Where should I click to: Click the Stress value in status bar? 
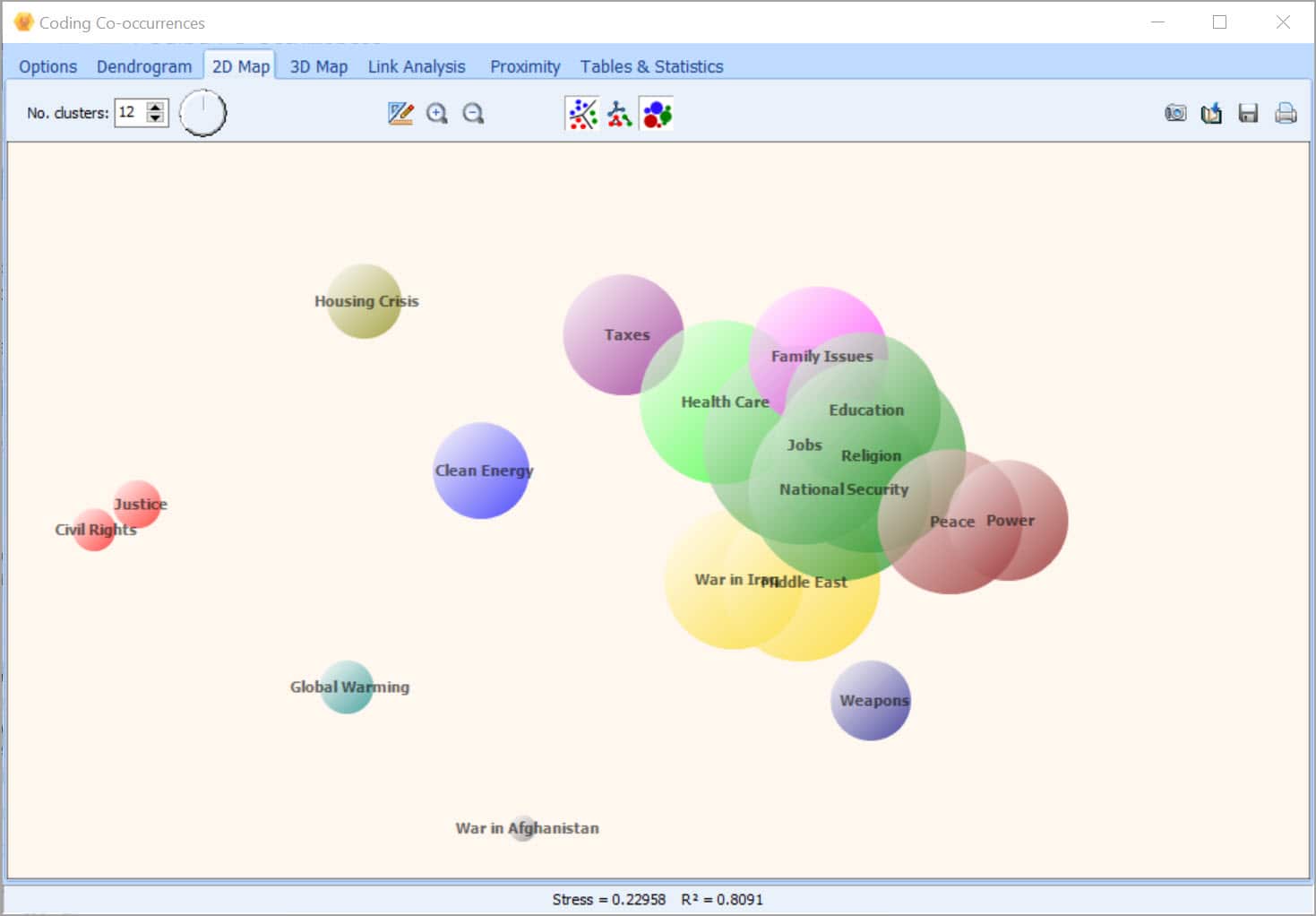pos(608,899)
